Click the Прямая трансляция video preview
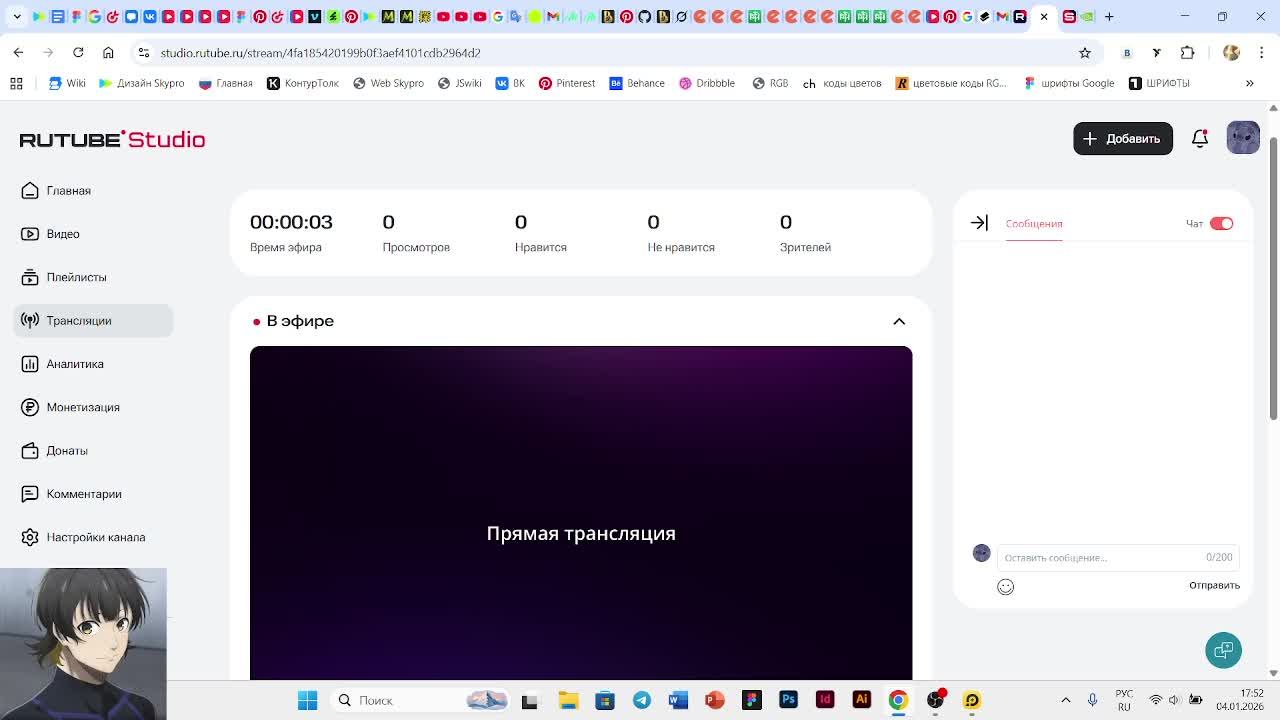Screen dimensions: 1280x720 (581, 513)
